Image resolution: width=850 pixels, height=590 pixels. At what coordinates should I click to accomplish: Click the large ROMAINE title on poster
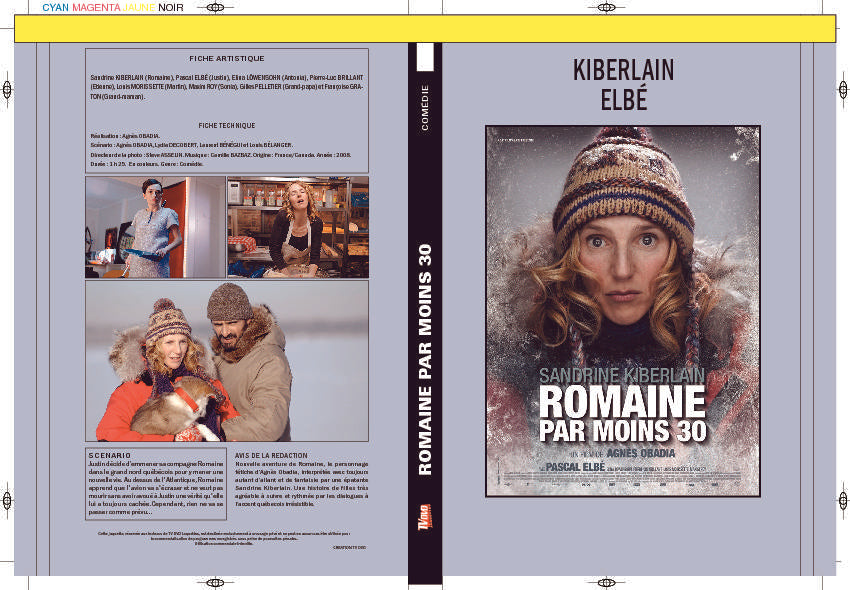click(x=622, y=402)
